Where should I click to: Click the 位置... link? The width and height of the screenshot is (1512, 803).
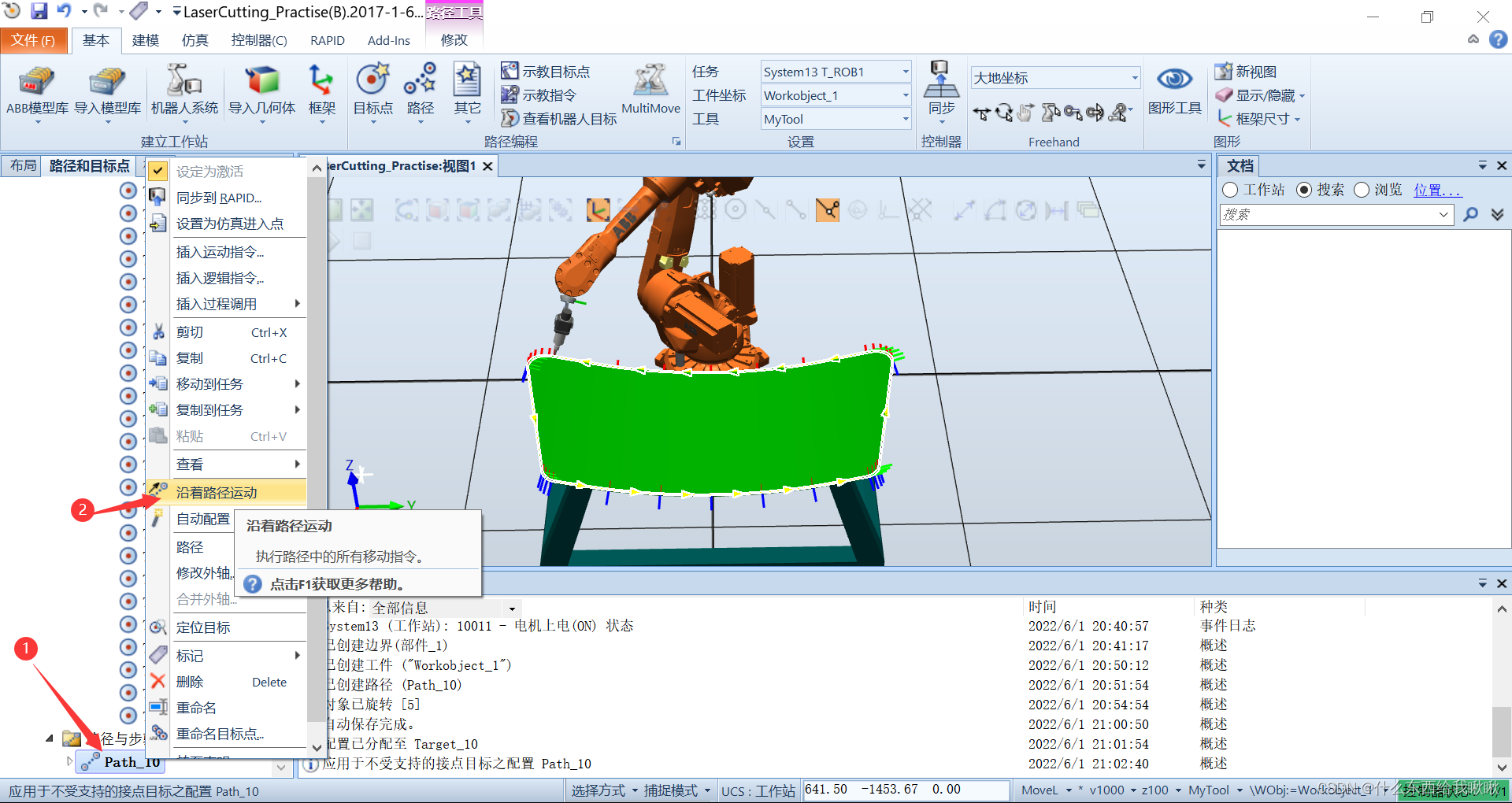[1437, 190]
